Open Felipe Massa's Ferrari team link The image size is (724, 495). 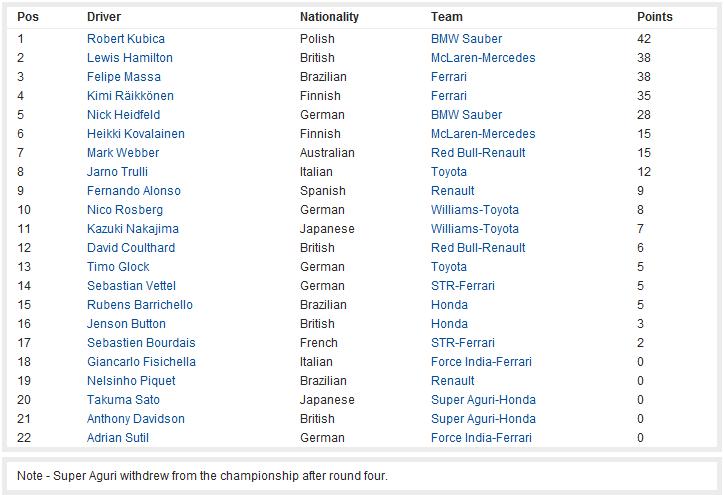click(448, 77)
